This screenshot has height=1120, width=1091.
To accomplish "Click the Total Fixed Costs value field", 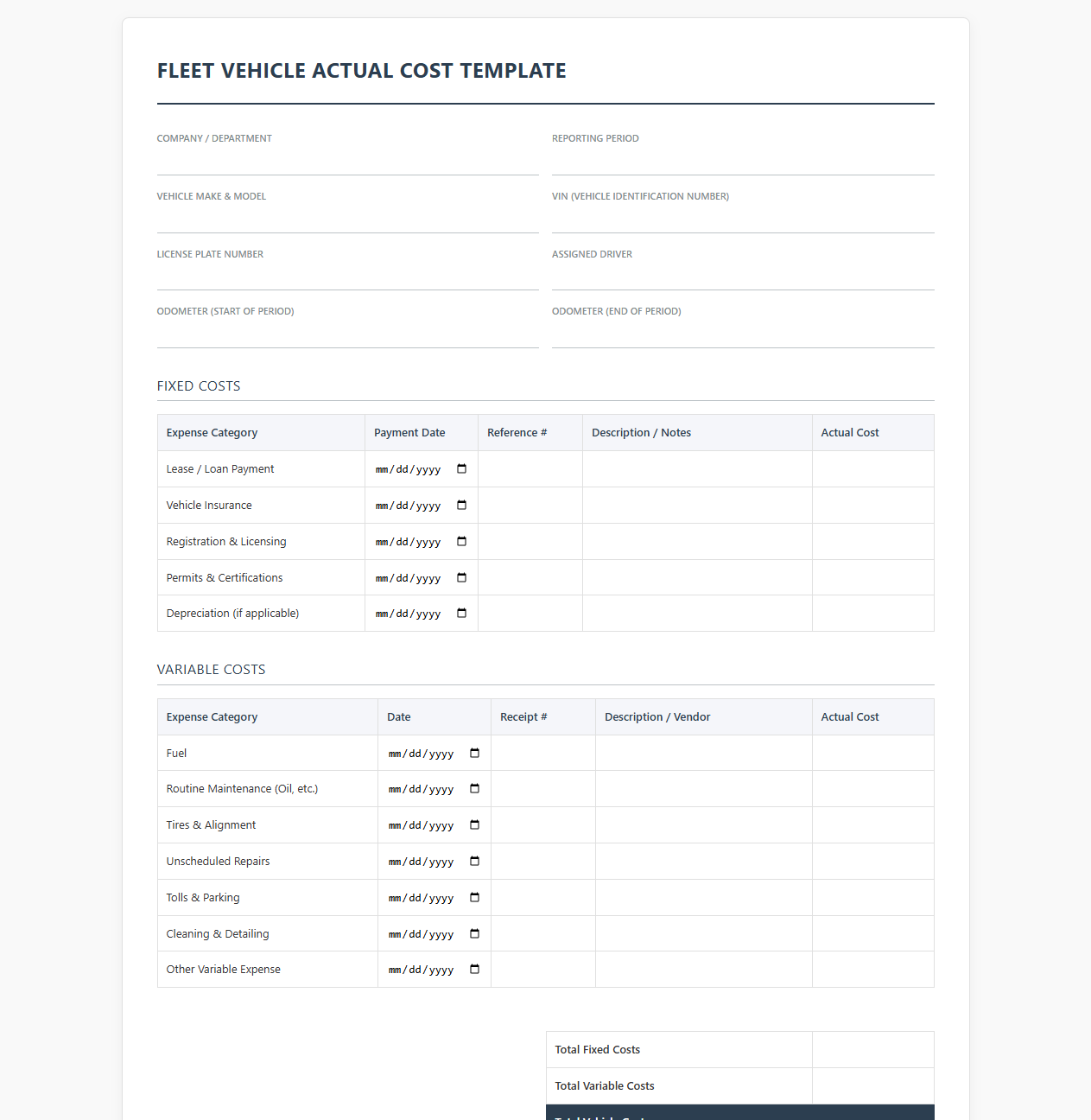I will point(873,1050).
